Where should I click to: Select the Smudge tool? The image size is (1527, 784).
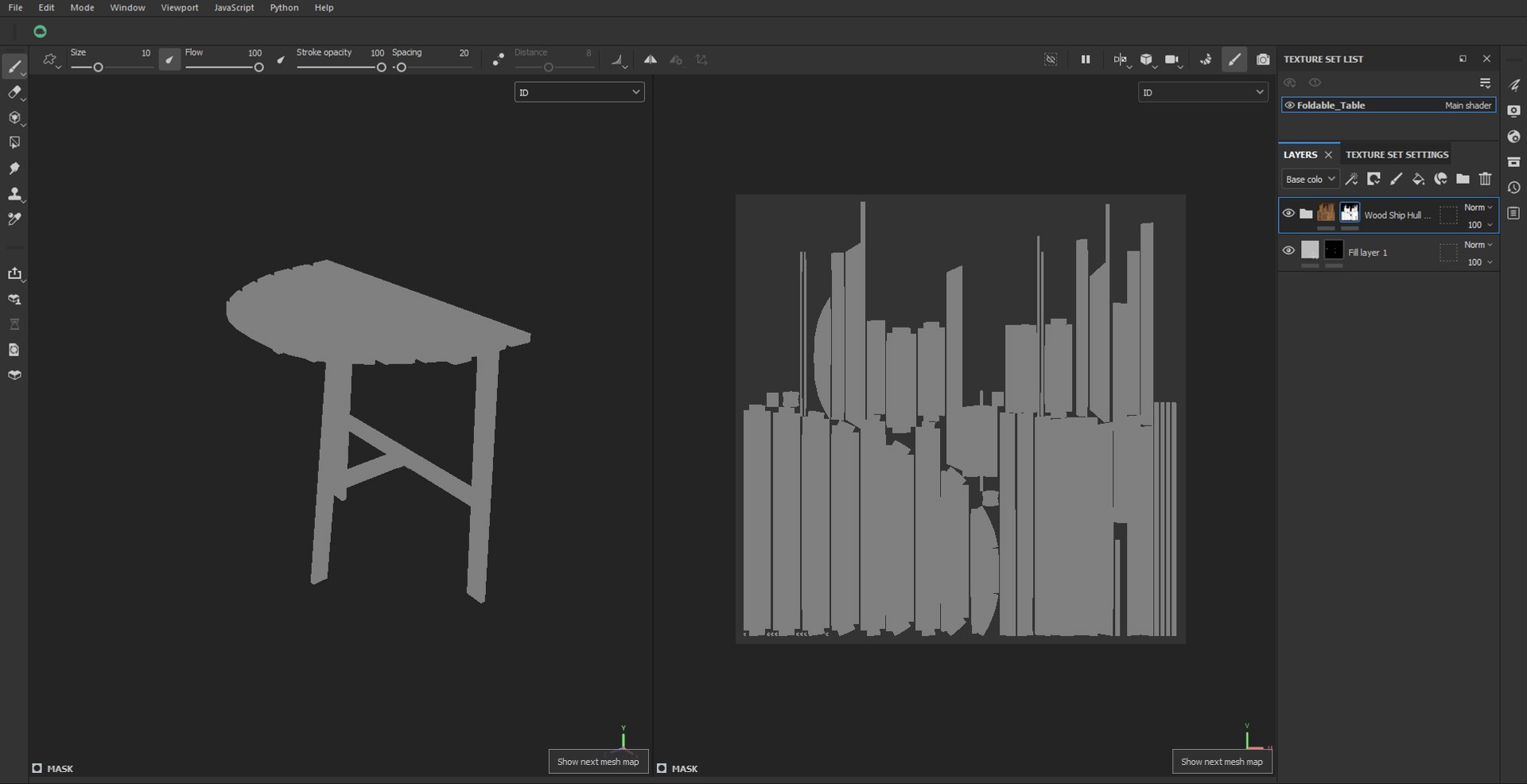tap(14, 169)
